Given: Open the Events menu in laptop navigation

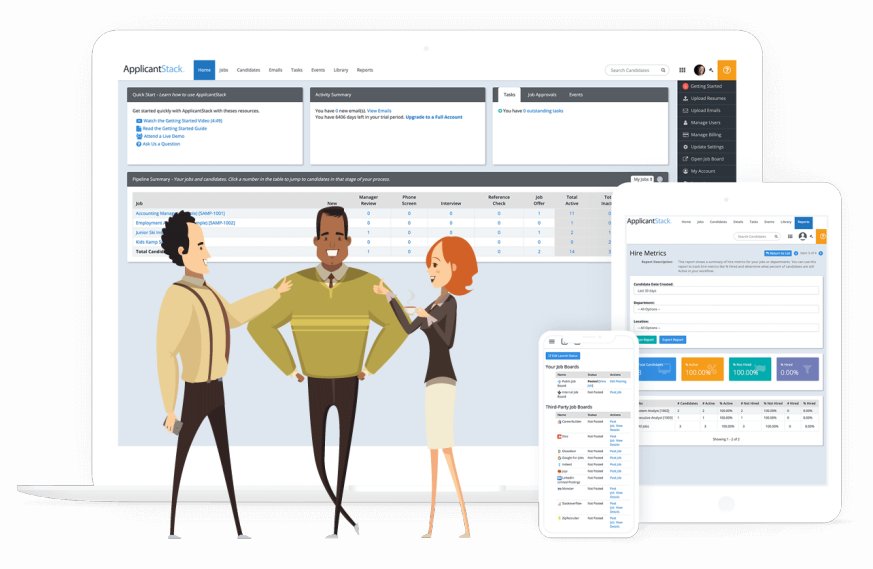Looking at the screenshot, I should [318, 70].
